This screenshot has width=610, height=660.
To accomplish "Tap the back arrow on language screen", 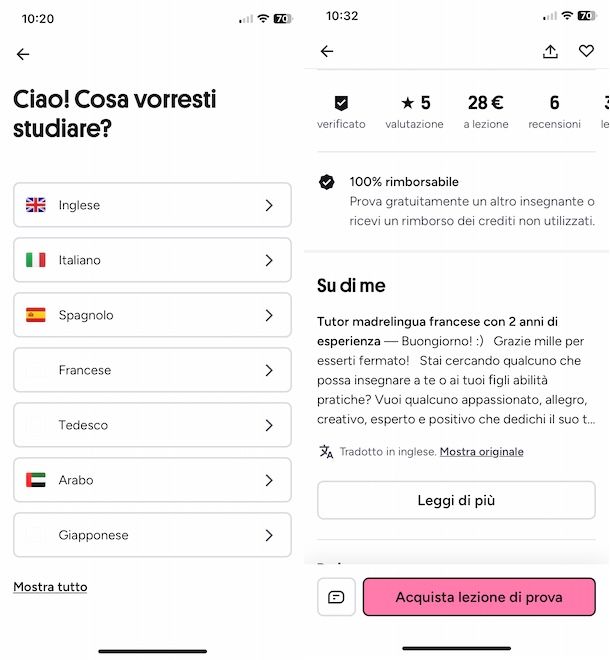I will [23, 54].
